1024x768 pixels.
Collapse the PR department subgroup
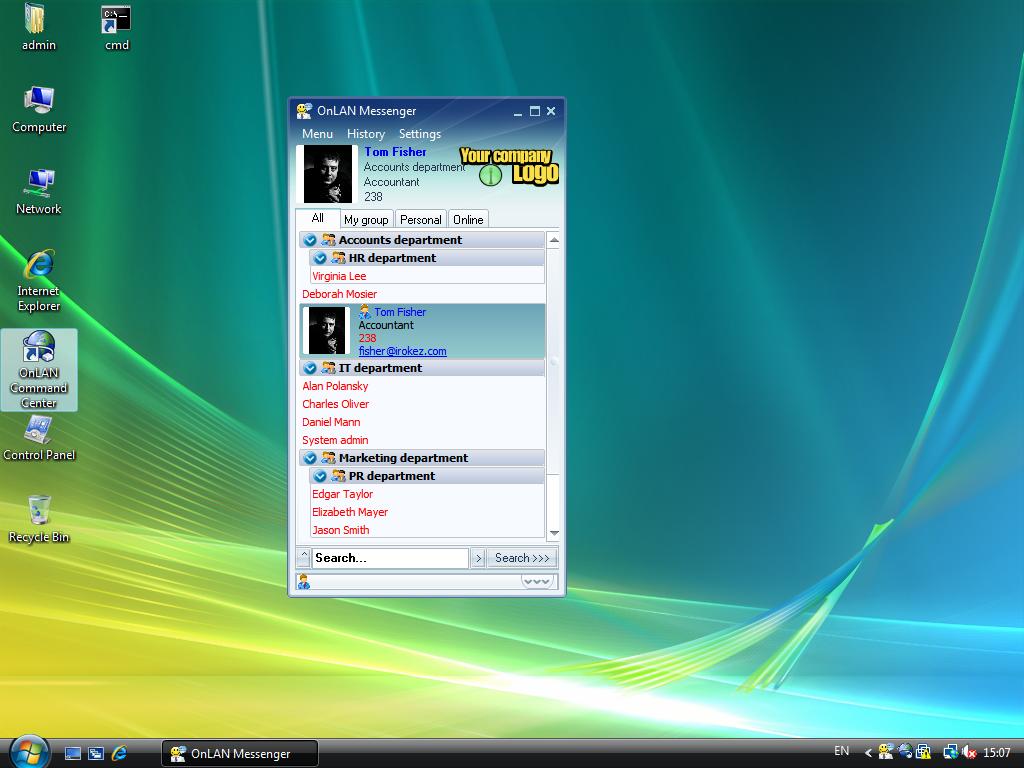tap(320, 476)
